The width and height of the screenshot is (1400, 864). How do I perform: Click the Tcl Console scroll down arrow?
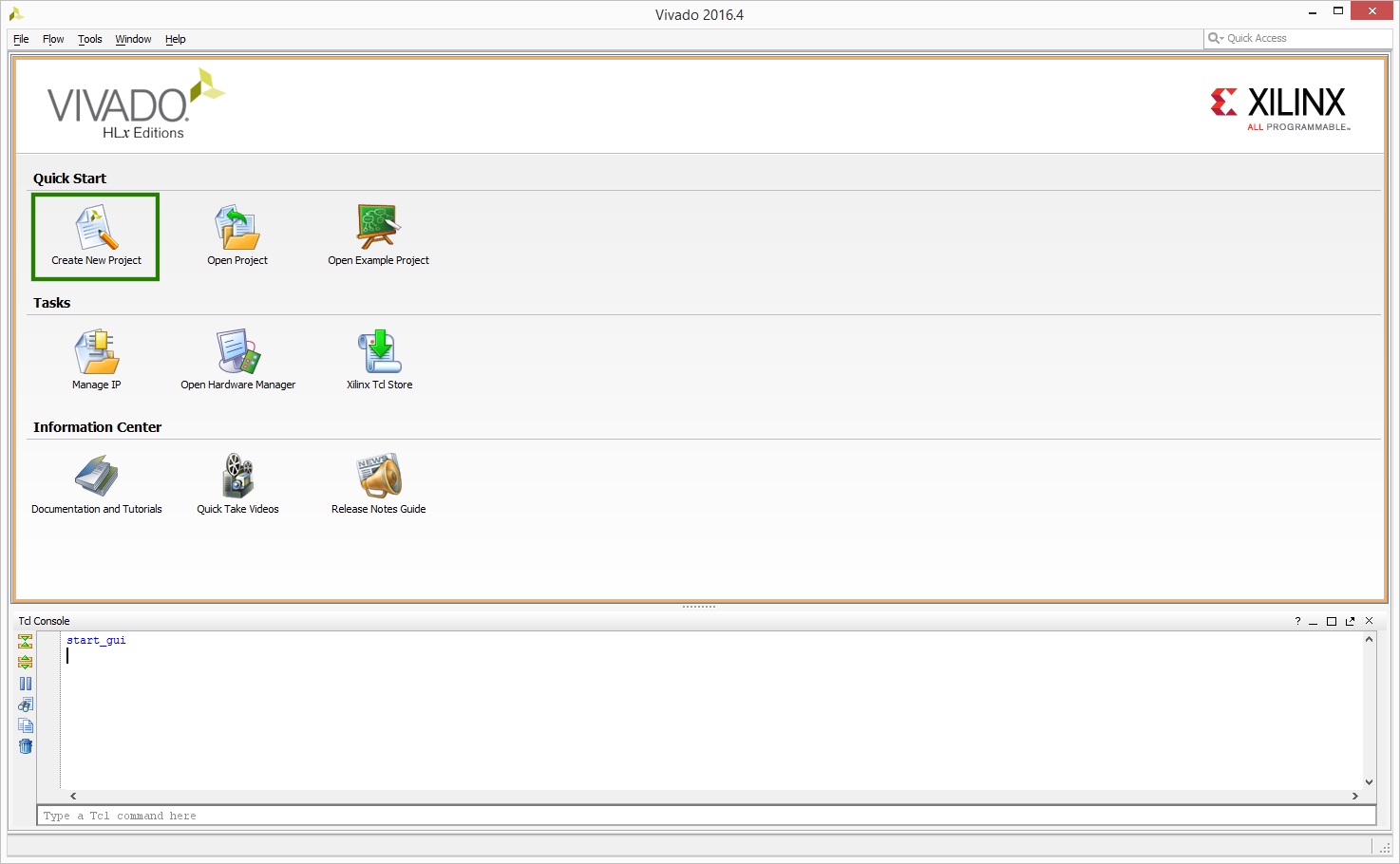pos(1369,782)
